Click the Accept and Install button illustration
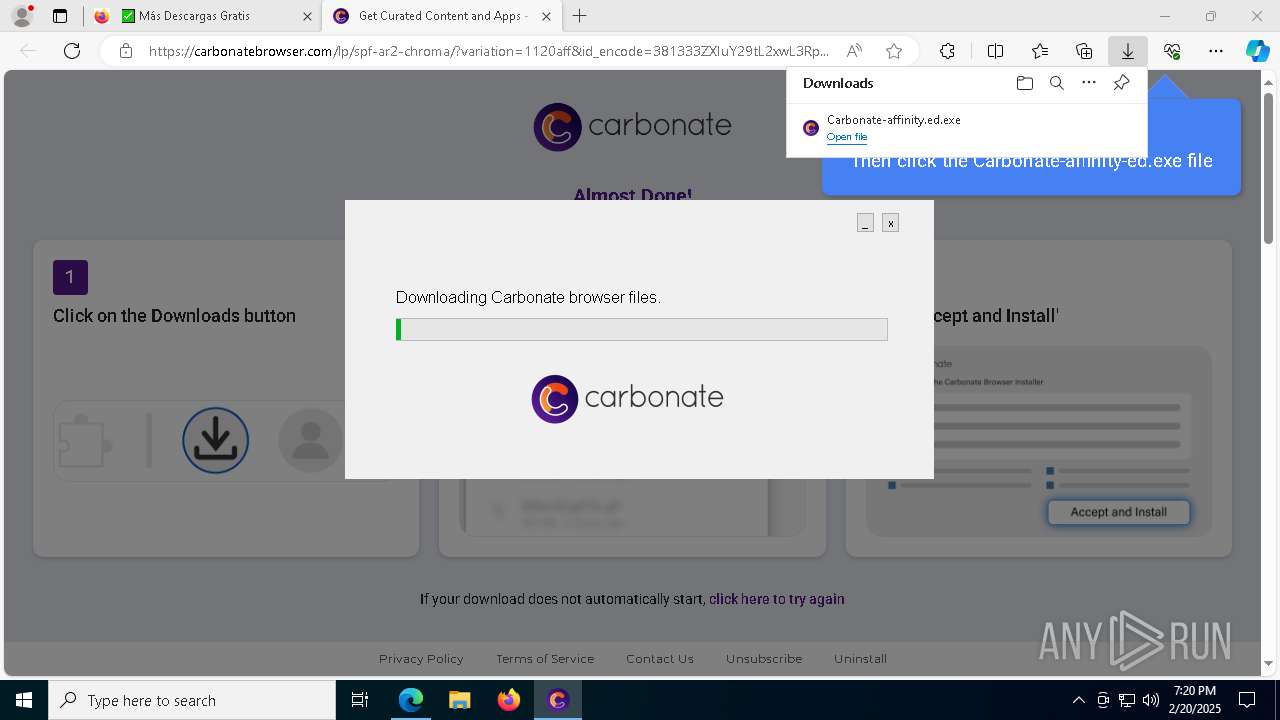This screenshot has height=720, width=1280. pos(1118,512)
